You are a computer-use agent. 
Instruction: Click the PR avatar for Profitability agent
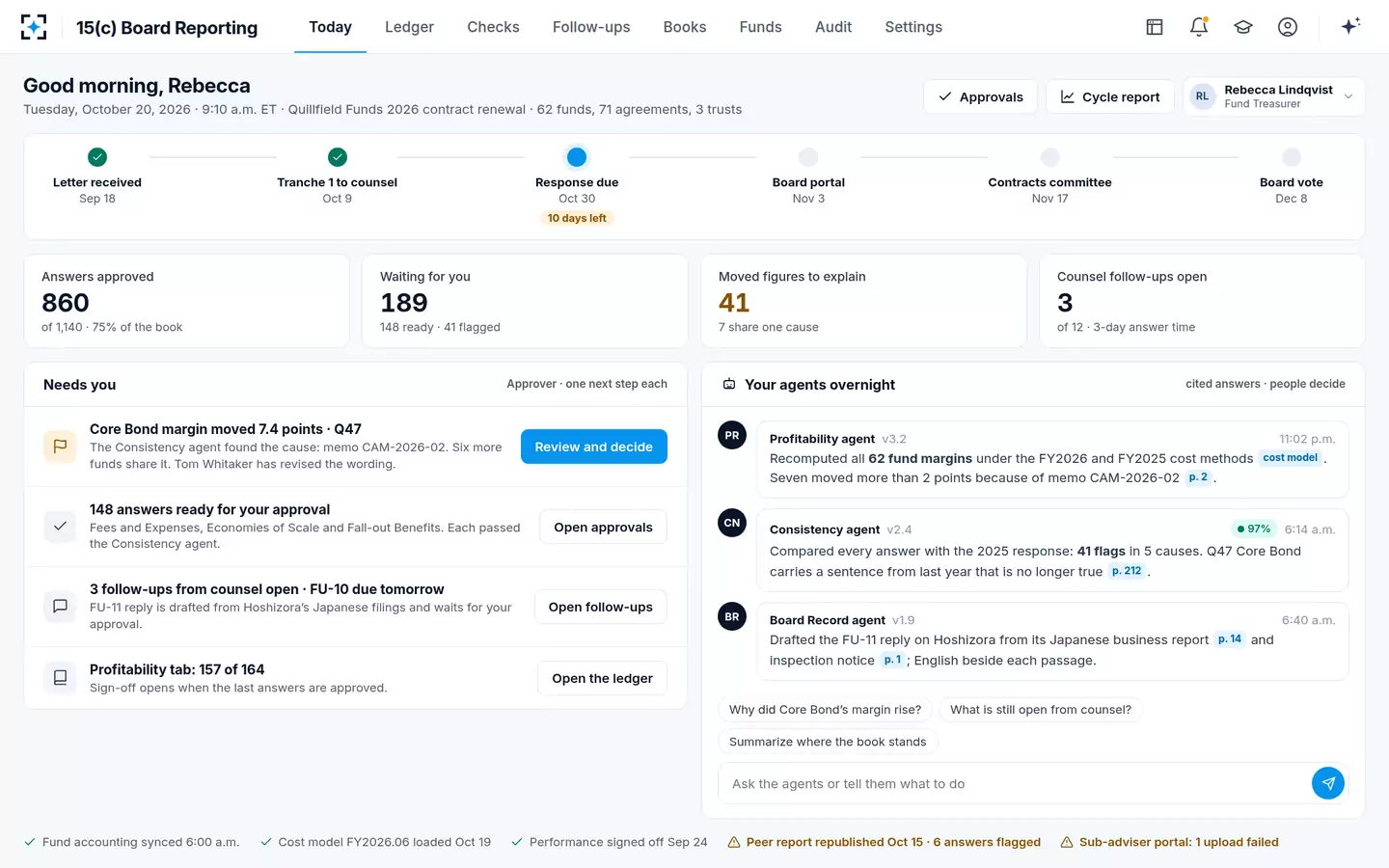point(732,436)
